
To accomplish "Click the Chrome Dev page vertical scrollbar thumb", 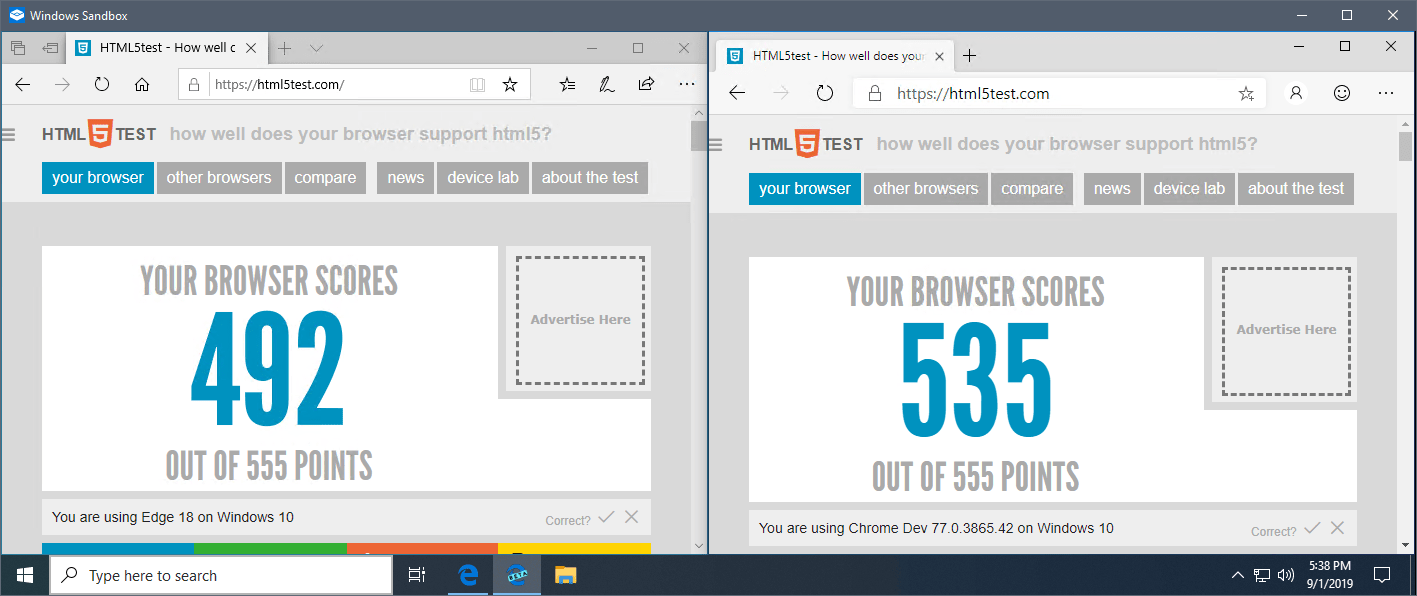I will [x=1405, y=147].
